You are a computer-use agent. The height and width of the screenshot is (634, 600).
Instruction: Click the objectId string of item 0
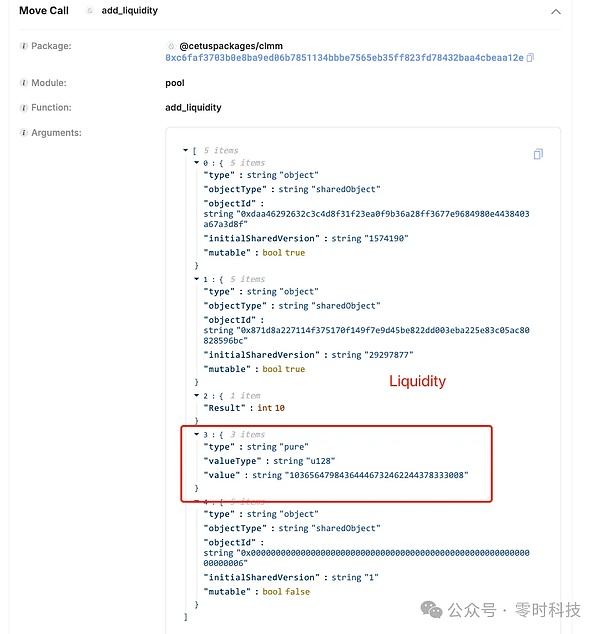(366, 219)
